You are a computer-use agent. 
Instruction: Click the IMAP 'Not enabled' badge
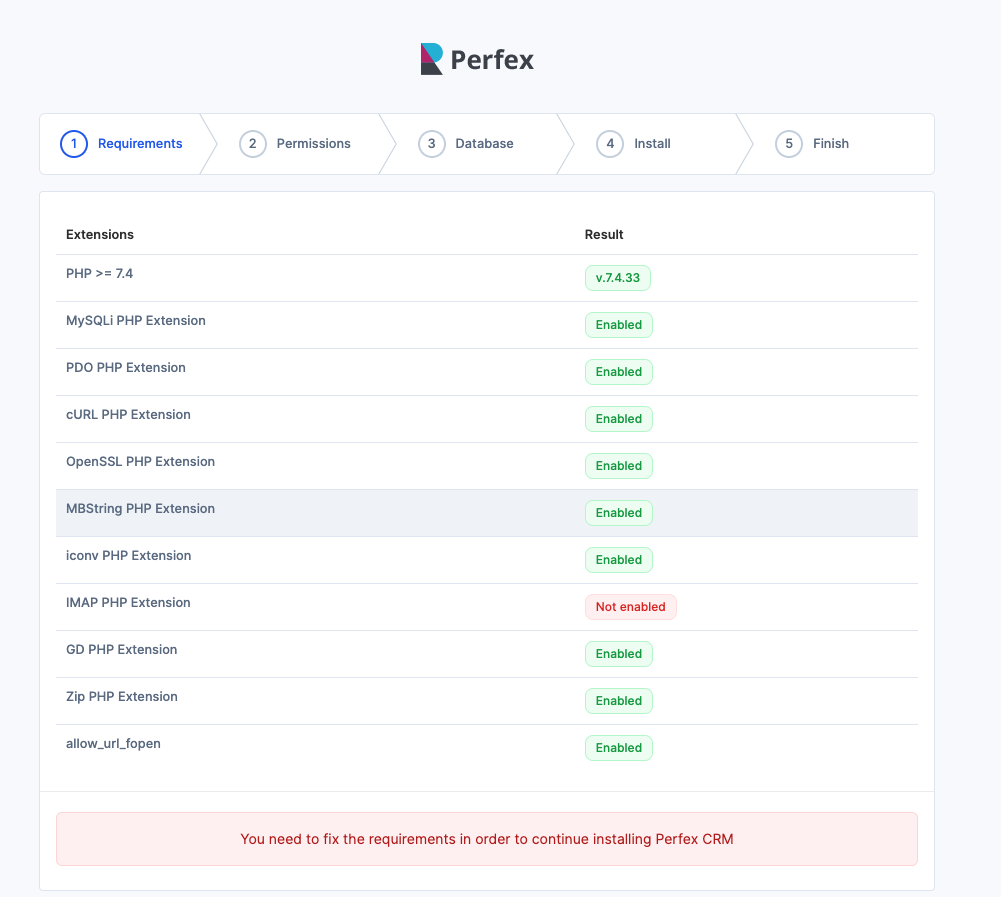(x=631, y=607)
